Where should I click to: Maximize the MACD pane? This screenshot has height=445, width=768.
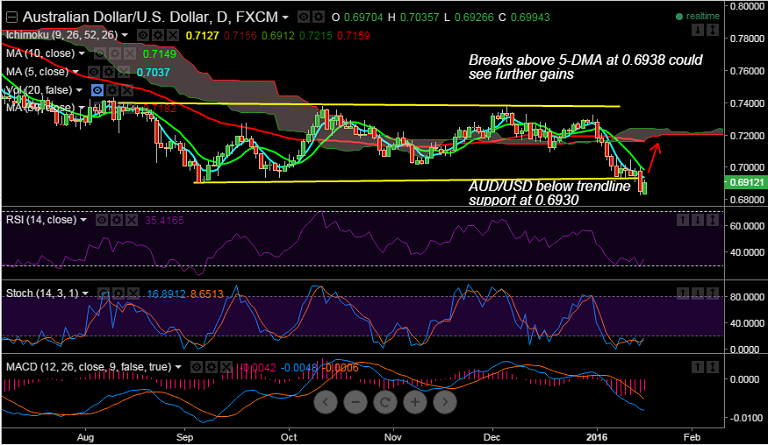(x=712, y=367)
